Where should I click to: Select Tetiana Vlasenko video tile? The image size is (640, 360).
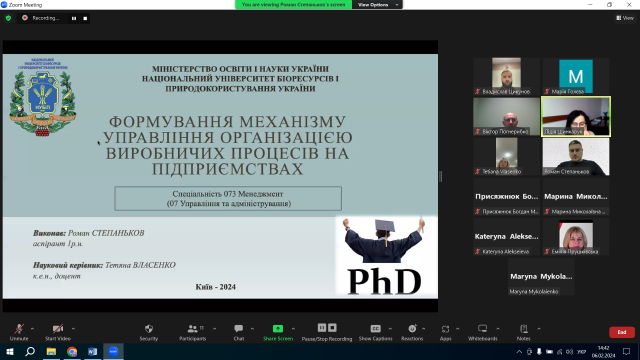(506, 156)
